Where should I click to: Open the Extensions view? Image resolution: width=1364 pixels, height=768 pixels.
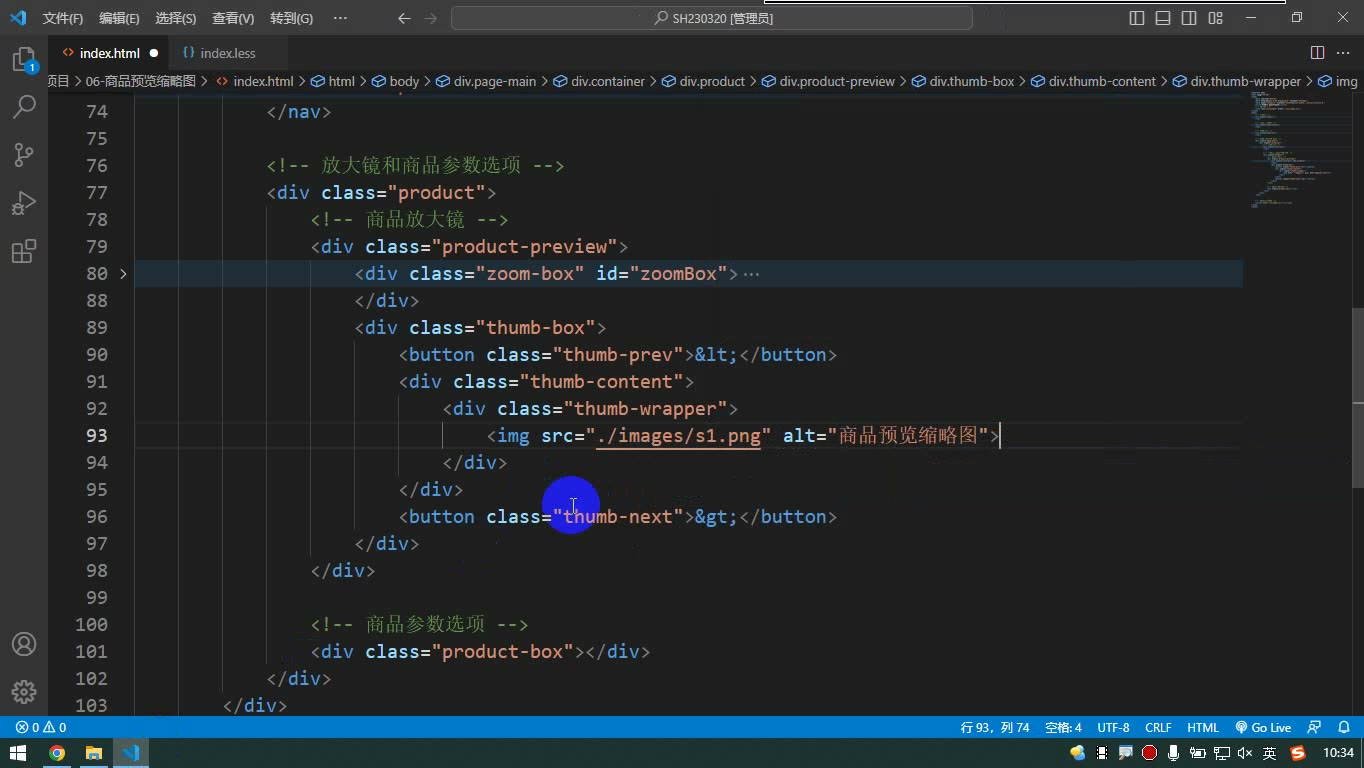(24, 251)
